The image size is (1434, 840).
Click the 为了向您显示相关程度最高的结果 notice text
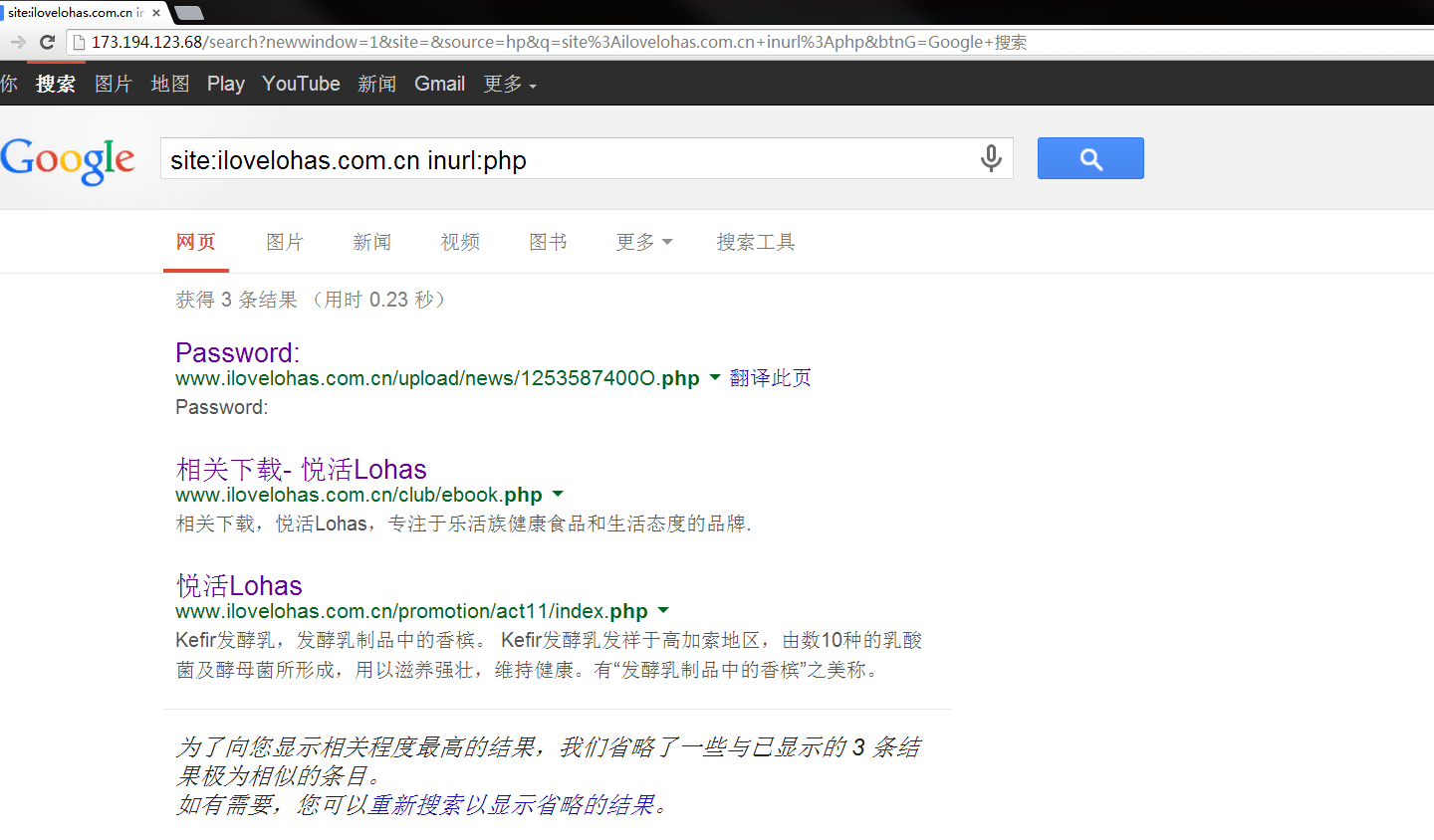[548, 760]
